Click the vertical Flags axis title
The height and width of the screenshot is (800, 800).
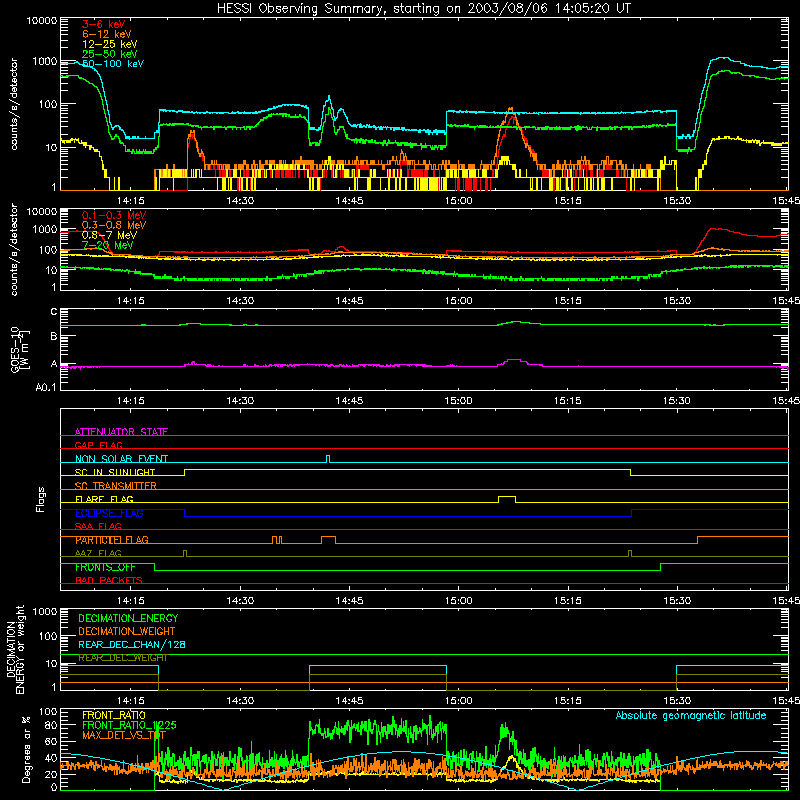pyautogui.click(x=41, y=499)
